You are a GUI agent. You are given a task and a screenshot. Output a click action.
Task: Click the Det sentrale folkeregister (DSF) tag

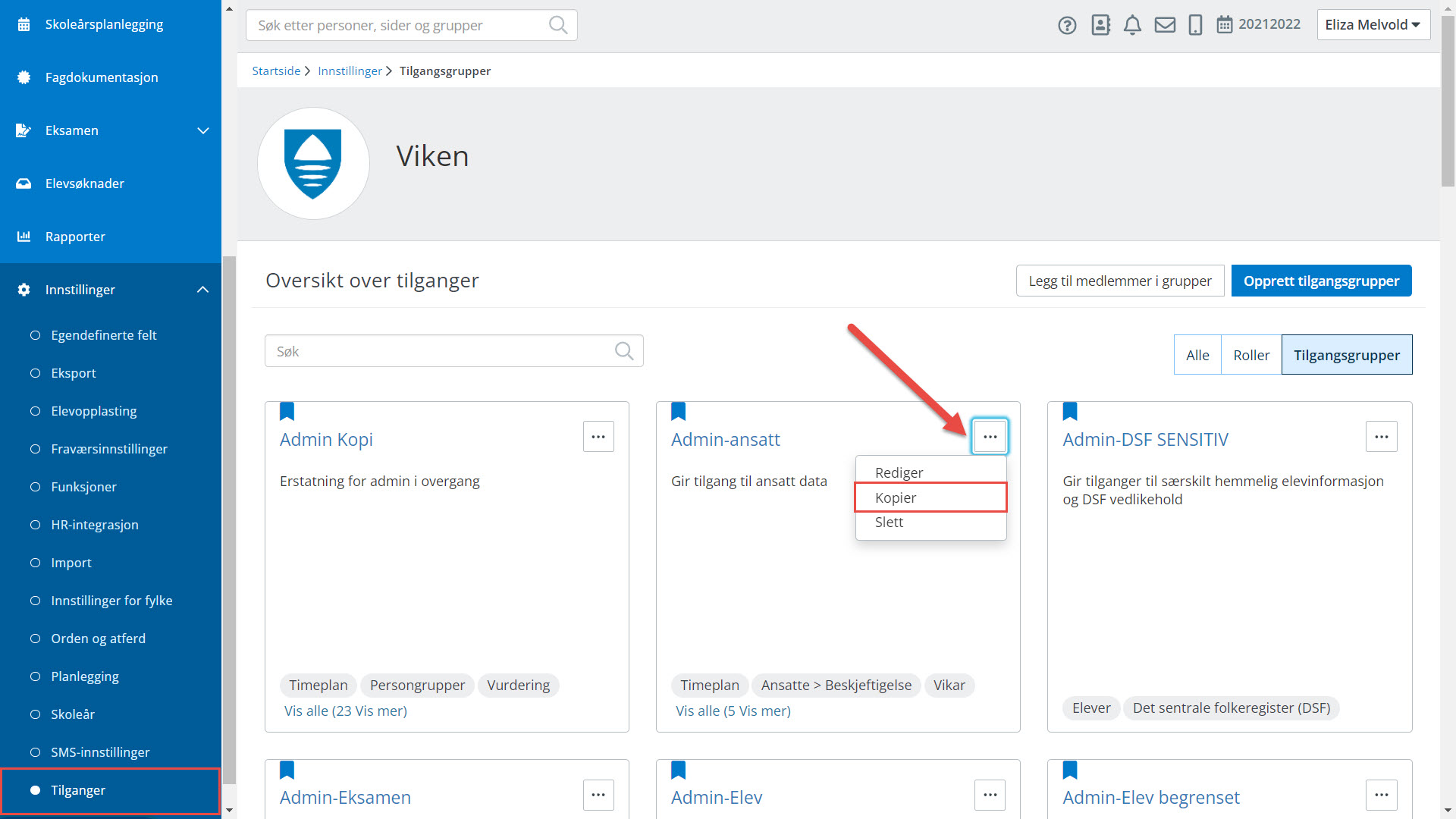[x=1231, y=708]
